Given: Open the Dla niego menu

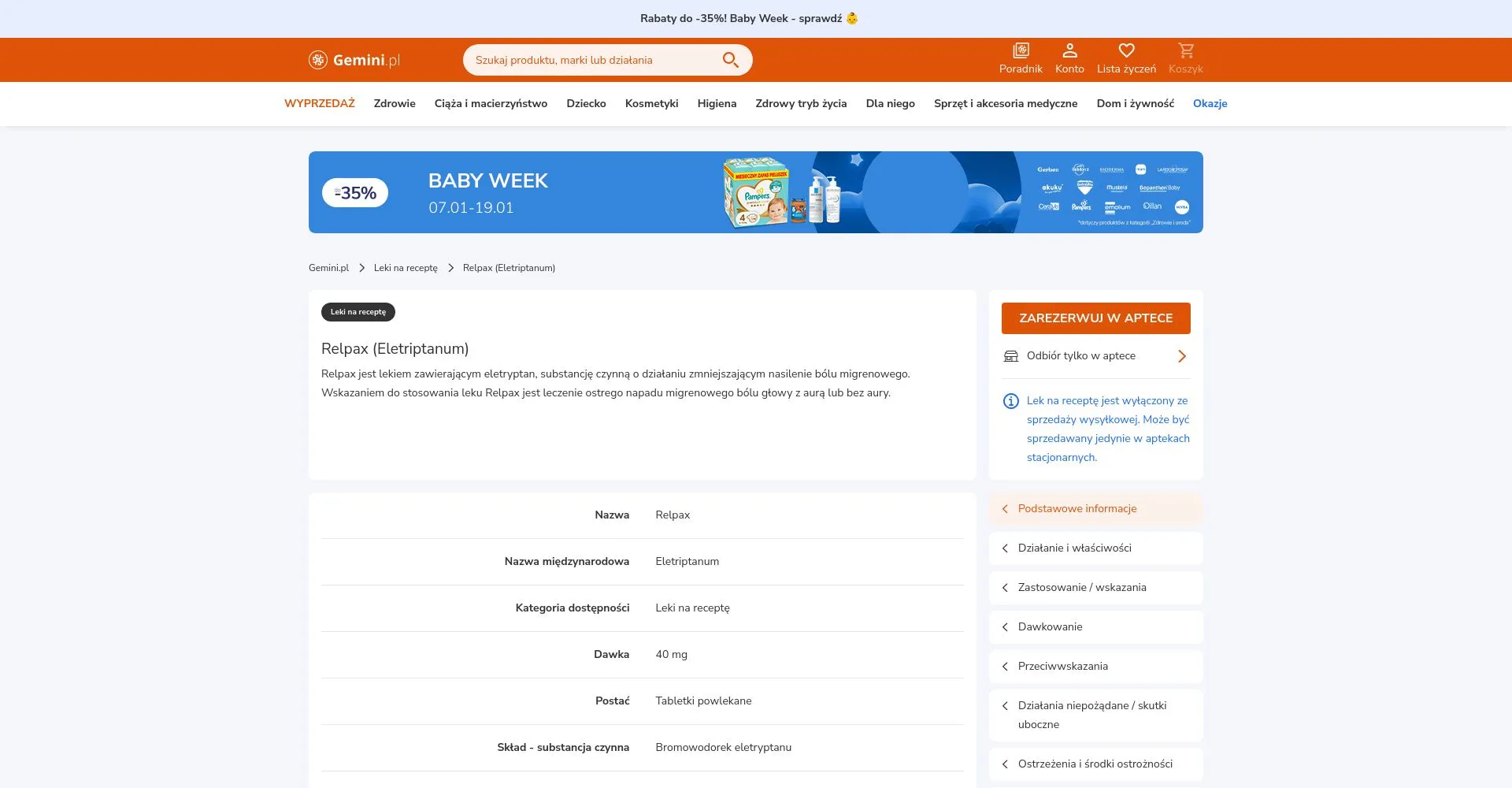Looking at the screenshot, I should pos(890,103).
